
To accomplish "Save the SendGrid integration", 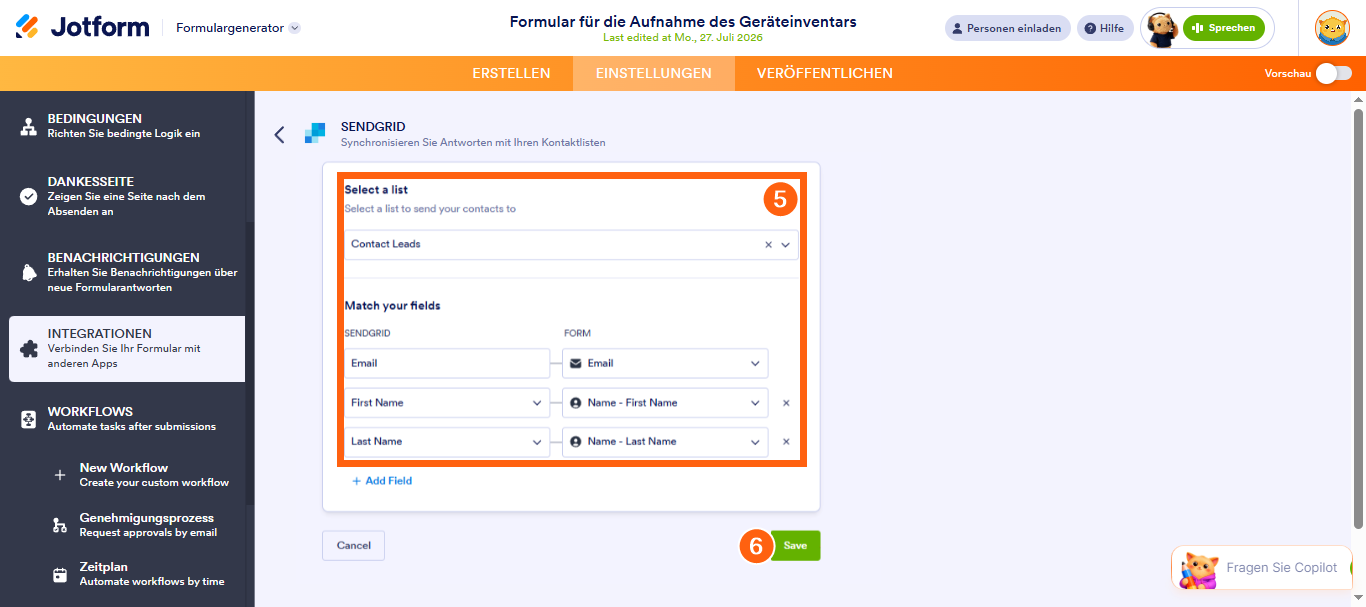I will coord(795,546).
